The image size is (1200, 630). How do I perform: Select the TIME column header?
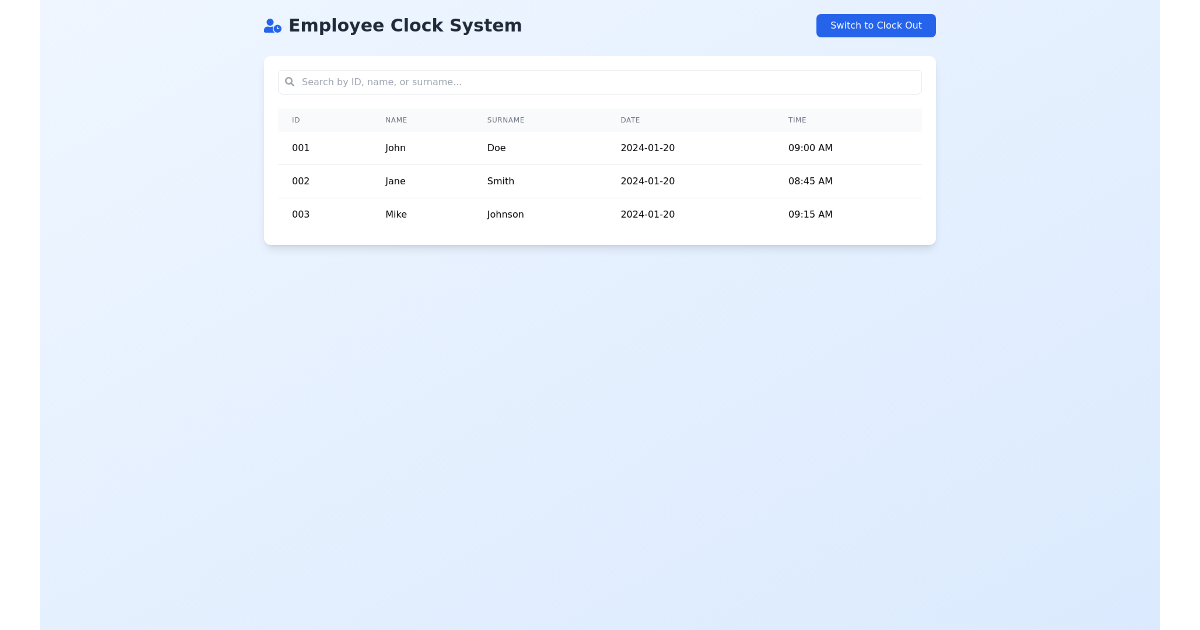[x=797, y=120]
